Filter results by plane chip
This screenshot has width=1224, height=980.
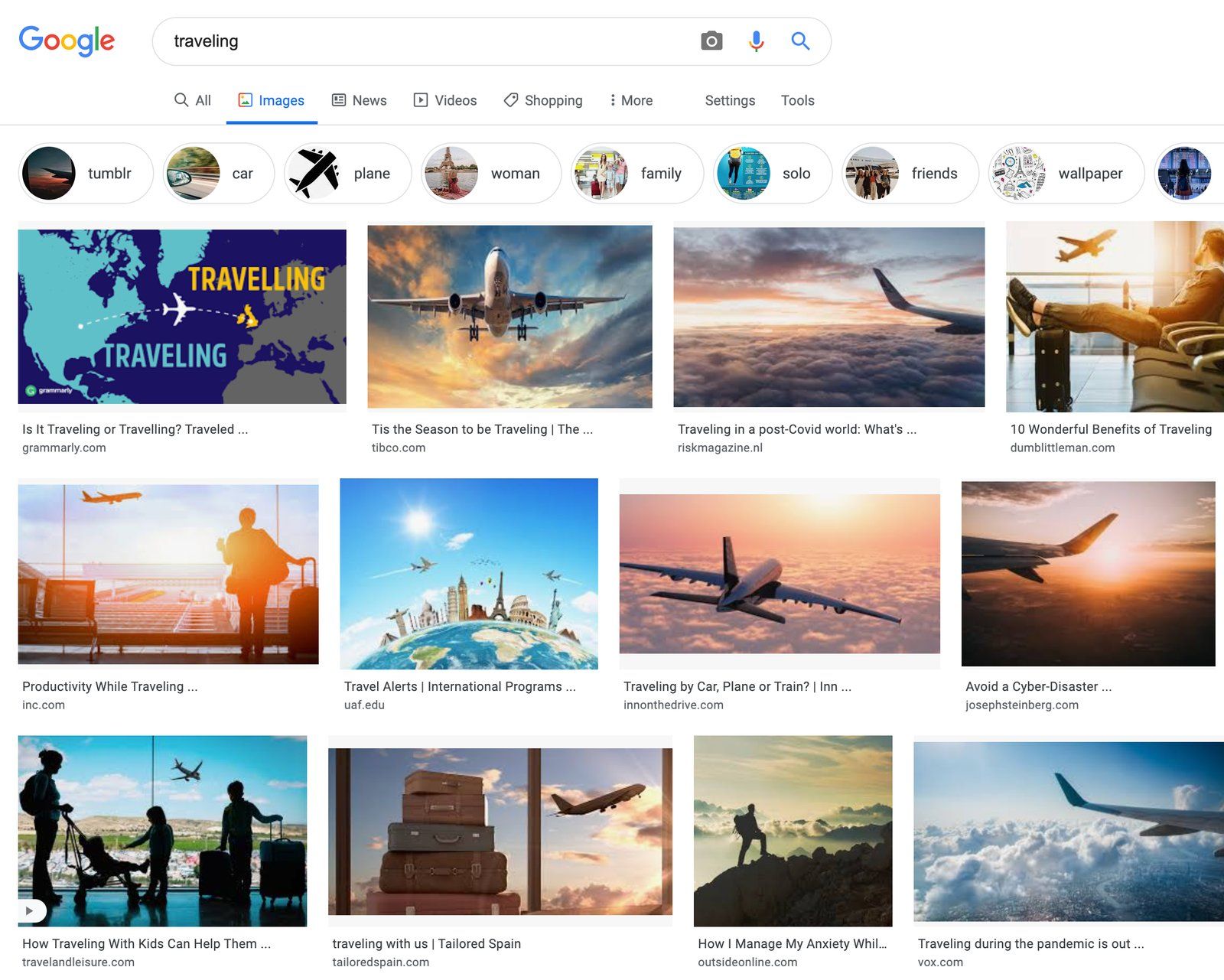348,174
